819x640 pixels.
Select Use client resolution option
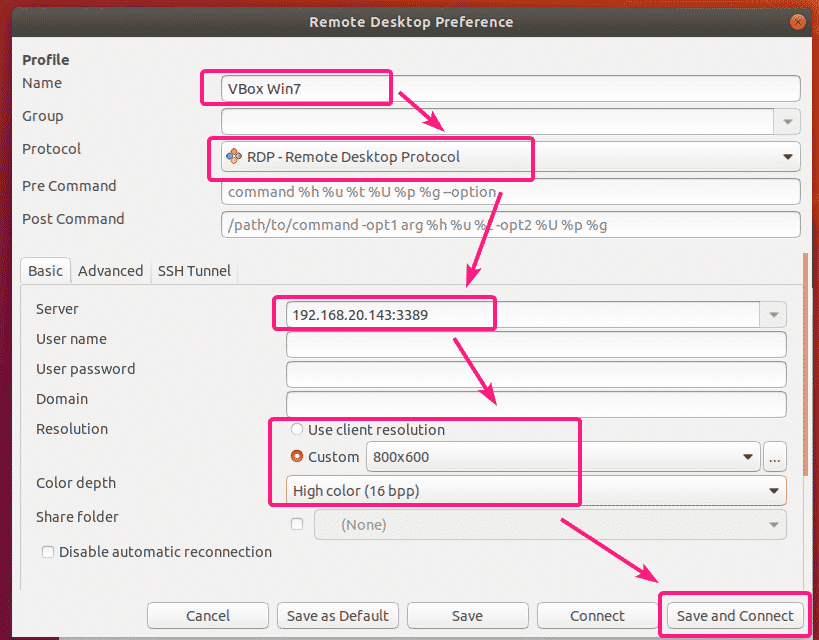pyautogui.click(x=297, y=430)
